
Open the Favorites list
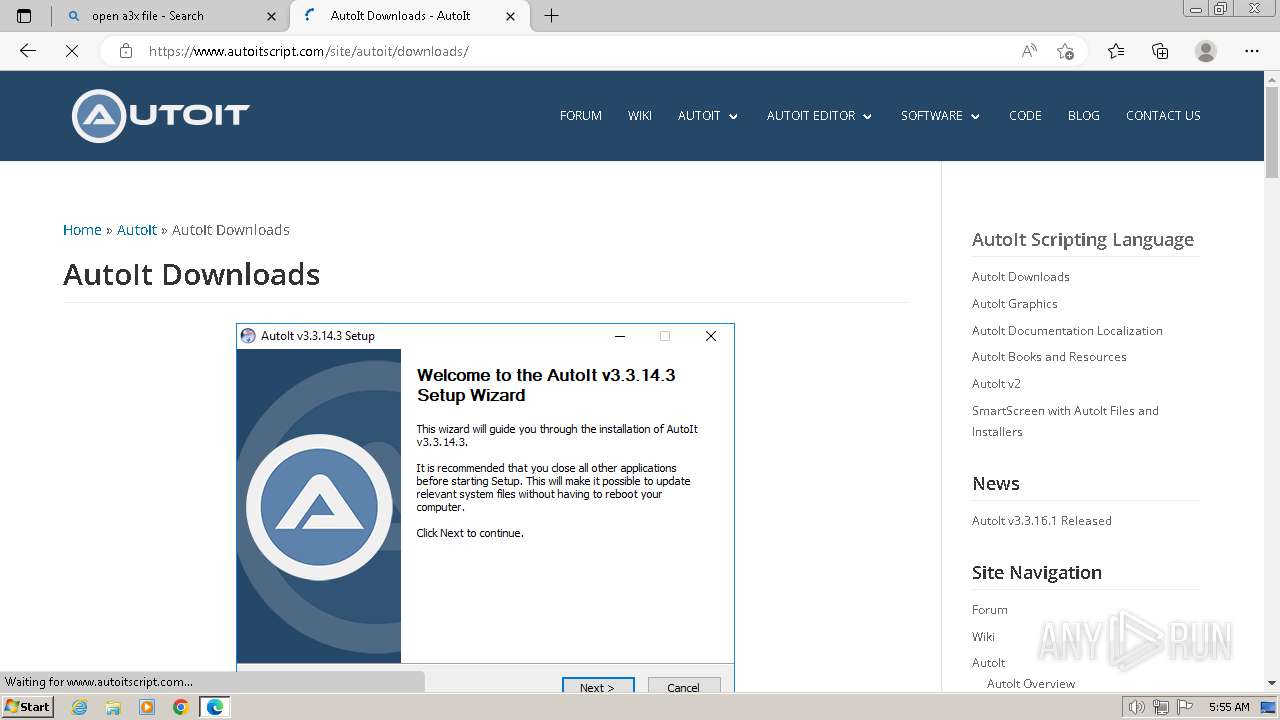click(x=1116, y=51)
